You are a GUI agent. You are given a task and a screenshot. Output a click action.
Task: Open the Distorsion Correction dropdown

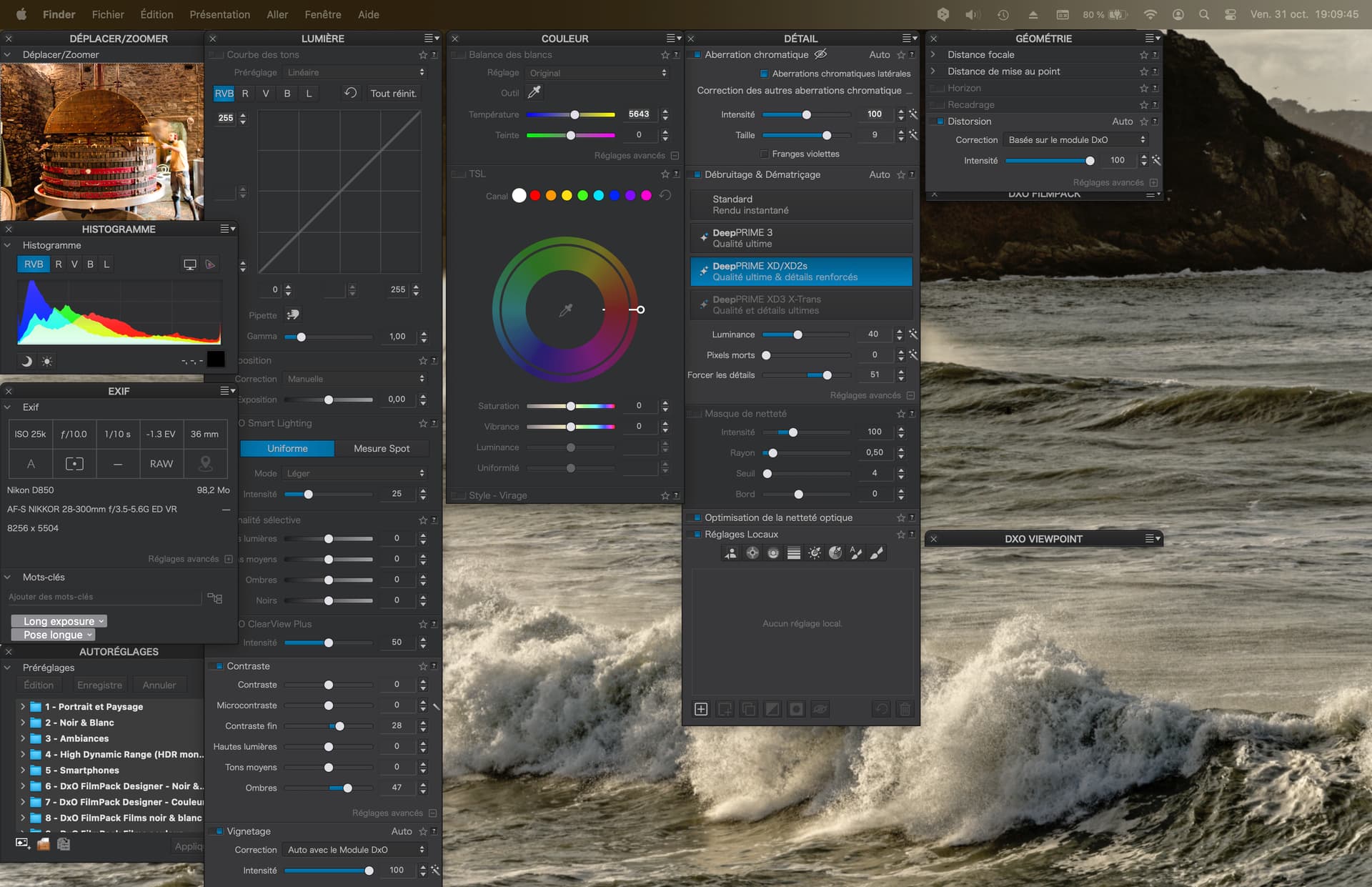click(x=1075, y=140)
